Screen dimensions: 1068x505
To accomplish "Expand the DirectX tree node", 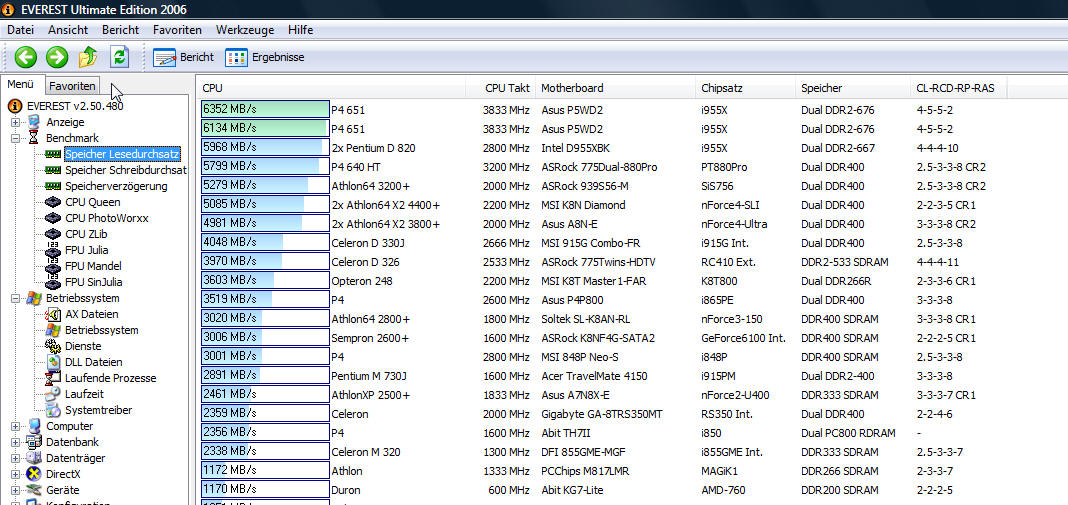I will click(16, 474).
